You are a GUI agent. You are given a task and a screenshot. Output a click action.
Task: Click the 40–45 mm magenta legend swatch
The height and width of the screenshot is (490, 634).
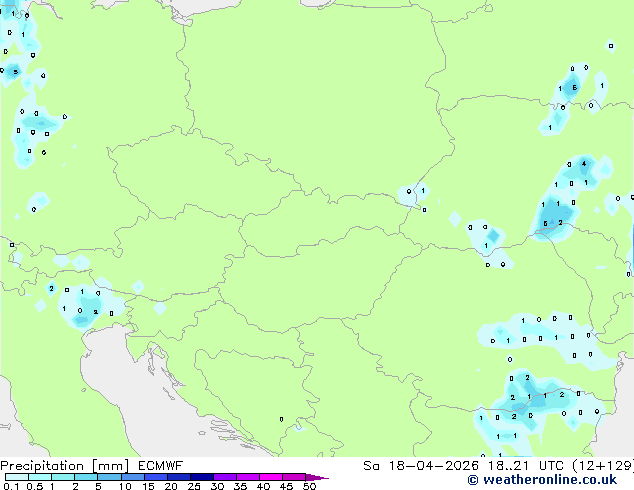click(271, 477)
